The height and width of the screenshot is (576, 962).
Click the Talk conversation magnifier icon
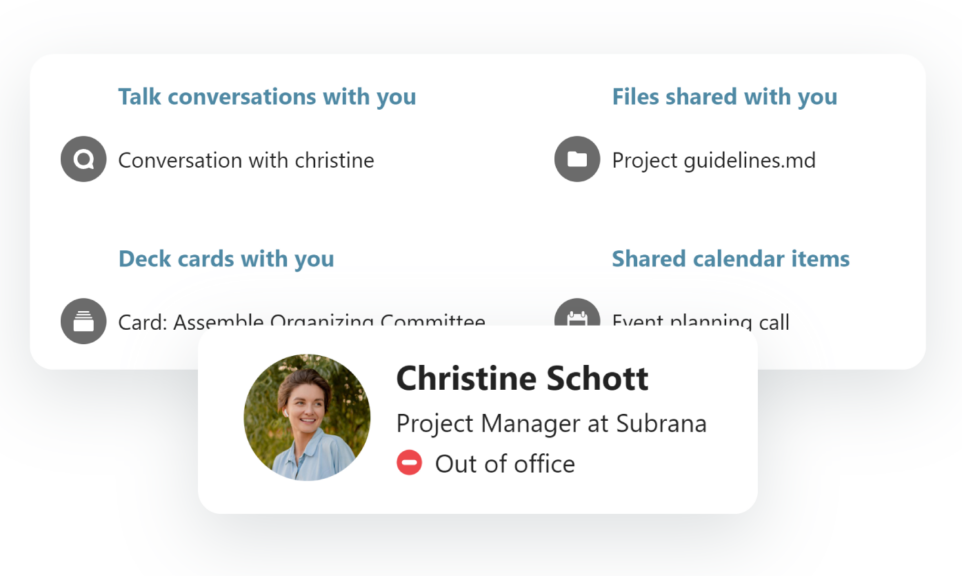(84, 158)
